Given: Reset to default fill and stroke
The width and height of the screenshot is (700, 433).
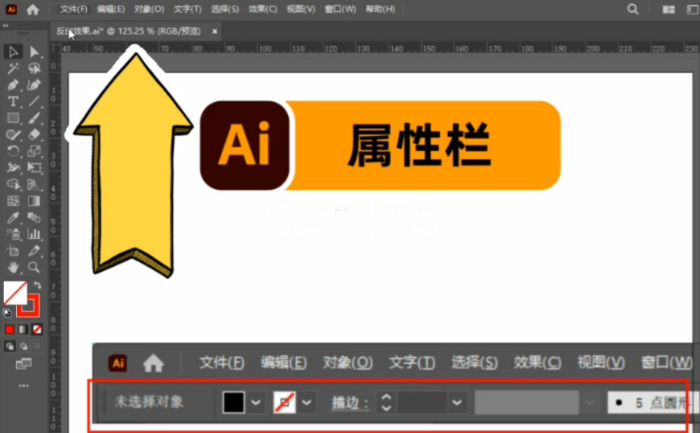Looking at the screenshot, I should [x=7, y=313].
